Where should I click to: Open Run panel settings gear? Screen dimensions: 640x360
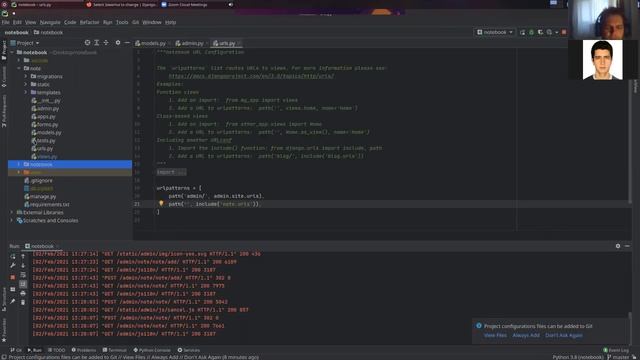[618, 246]
